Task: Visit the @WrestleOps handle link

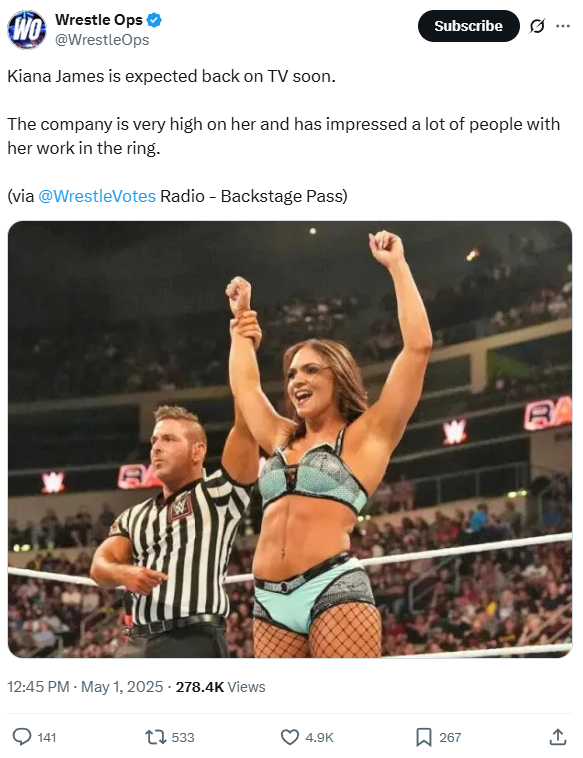Action: [102, 40]
